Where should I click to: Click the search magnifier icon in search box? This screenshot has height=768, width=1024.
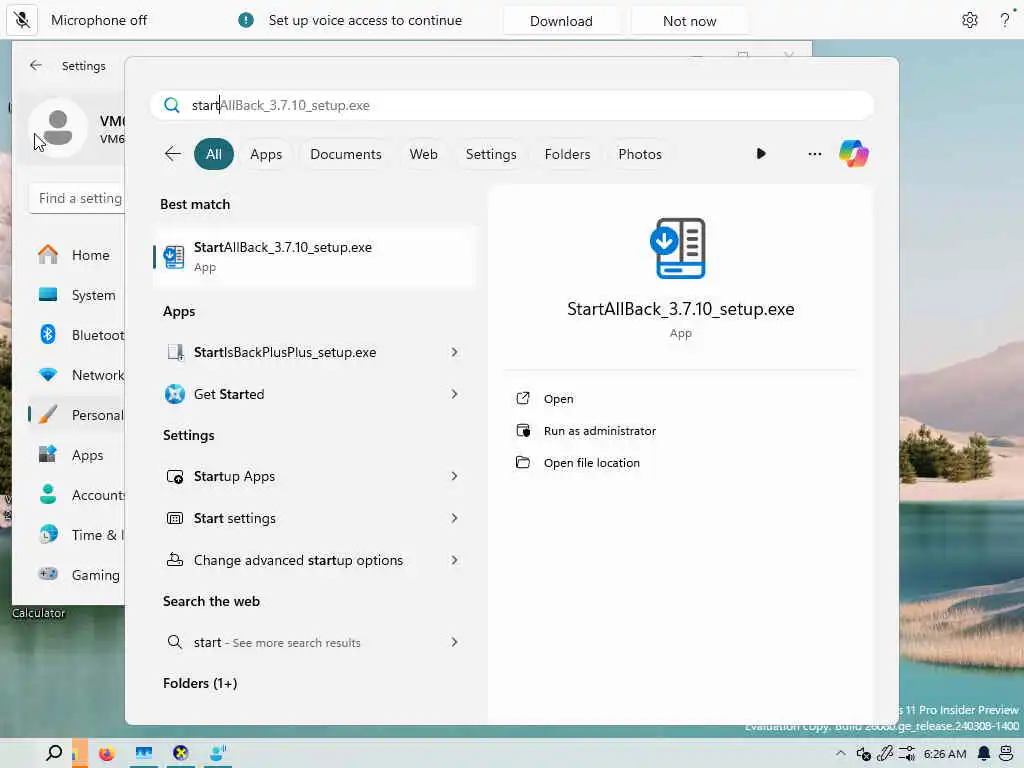pos(172,105)
